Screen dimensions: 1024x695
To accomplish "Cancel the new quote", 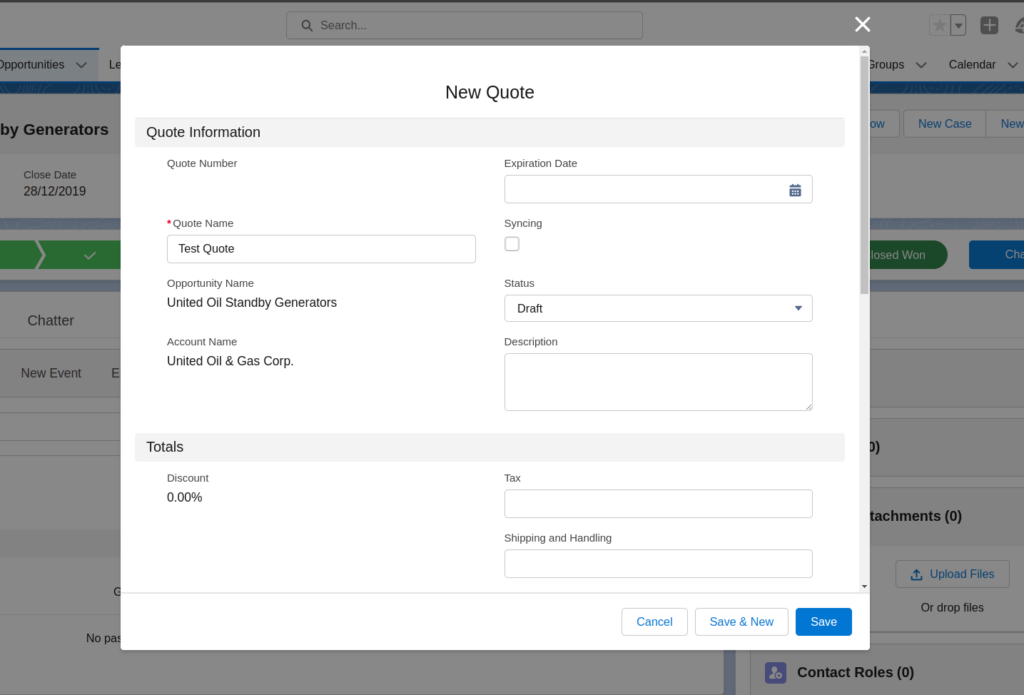I will click(x=654, y=622).
